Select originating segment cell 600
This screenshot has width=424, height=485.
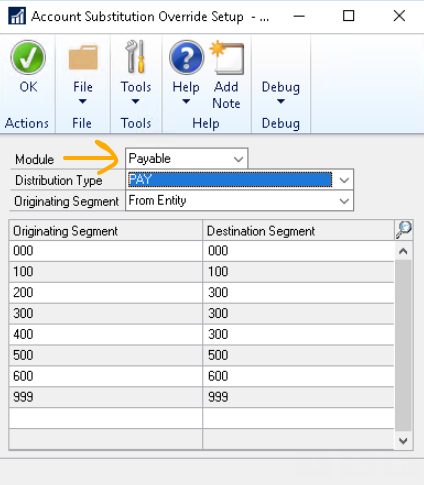coord(106,376)
